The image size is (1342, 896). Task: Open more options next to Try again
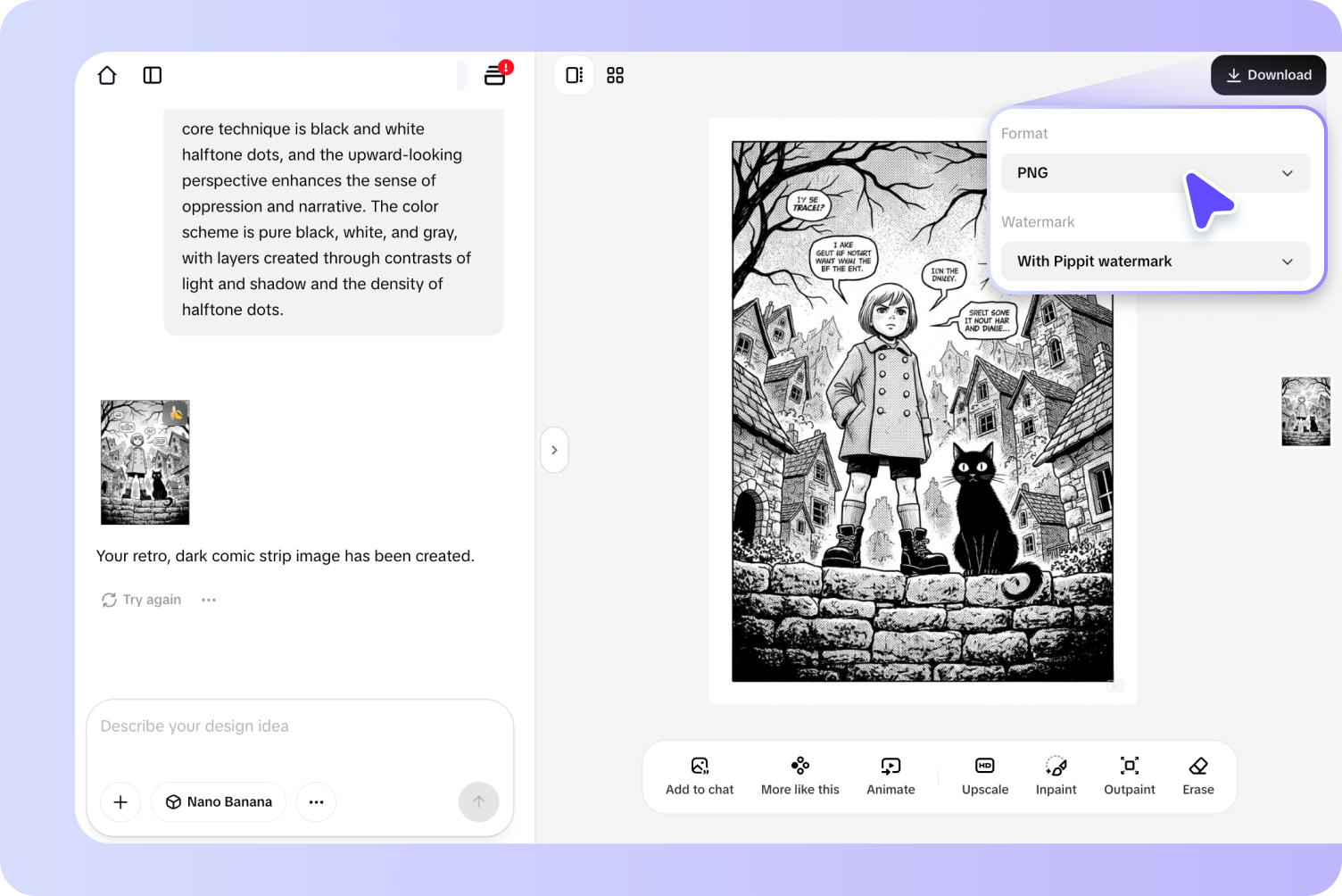point(209,600)
